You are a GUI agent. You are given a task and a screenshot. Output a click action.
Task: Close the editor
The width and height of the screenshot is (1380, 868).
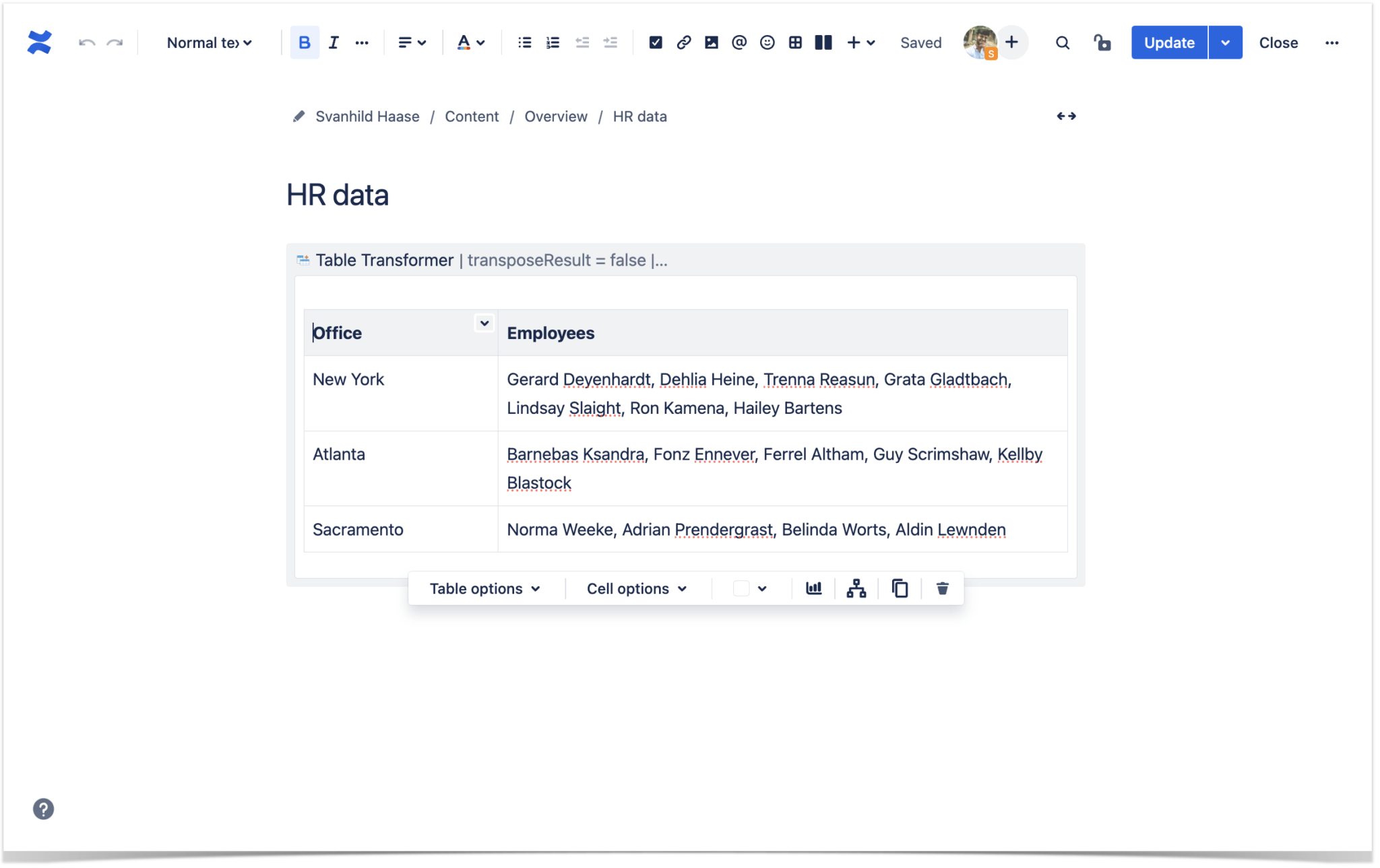[1278, 42]
